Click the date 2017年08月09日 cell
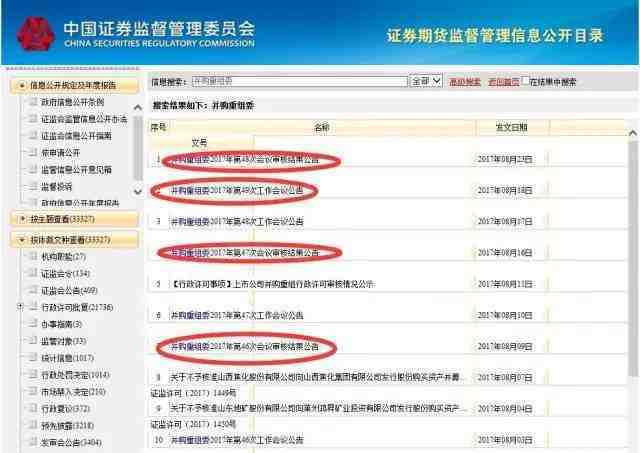640x453 pixels. coord(505,347)
